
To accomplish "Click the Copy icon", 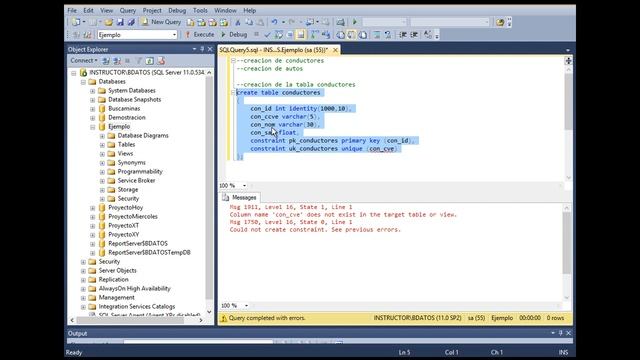I will [x=249, y=22].
